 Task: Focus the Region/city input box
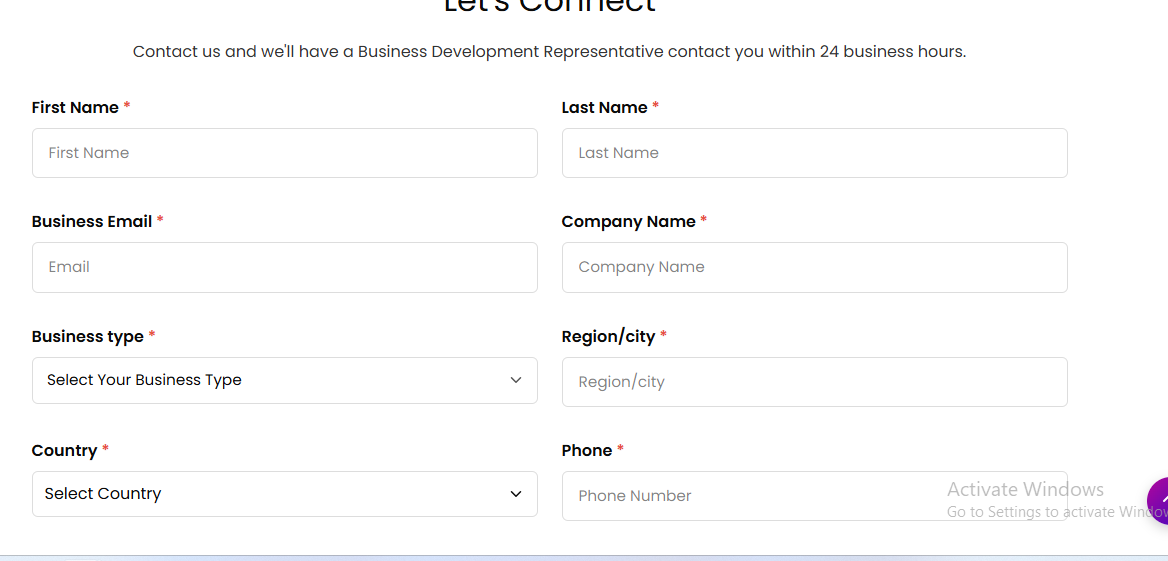[814, 382]
